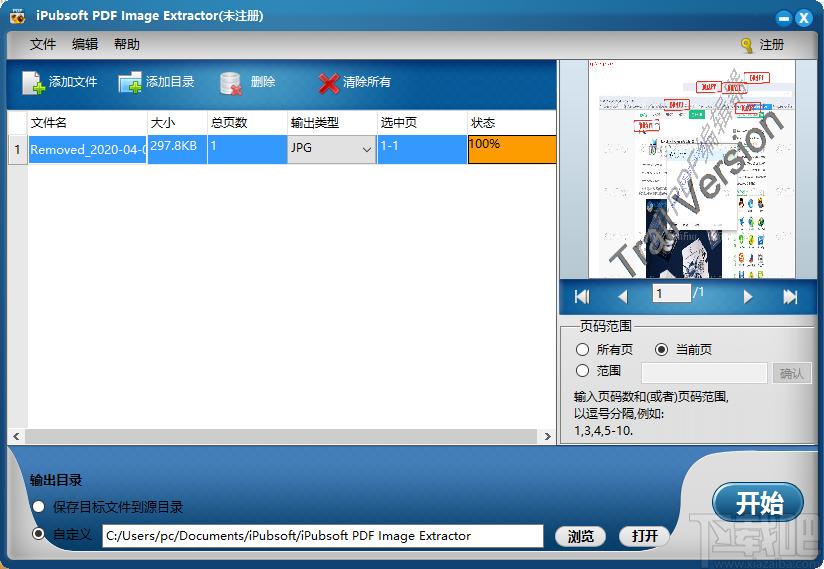Viewport: 824px width, 569px height.
Task: Click the app logo in title bar
Action: coord(17,16)
